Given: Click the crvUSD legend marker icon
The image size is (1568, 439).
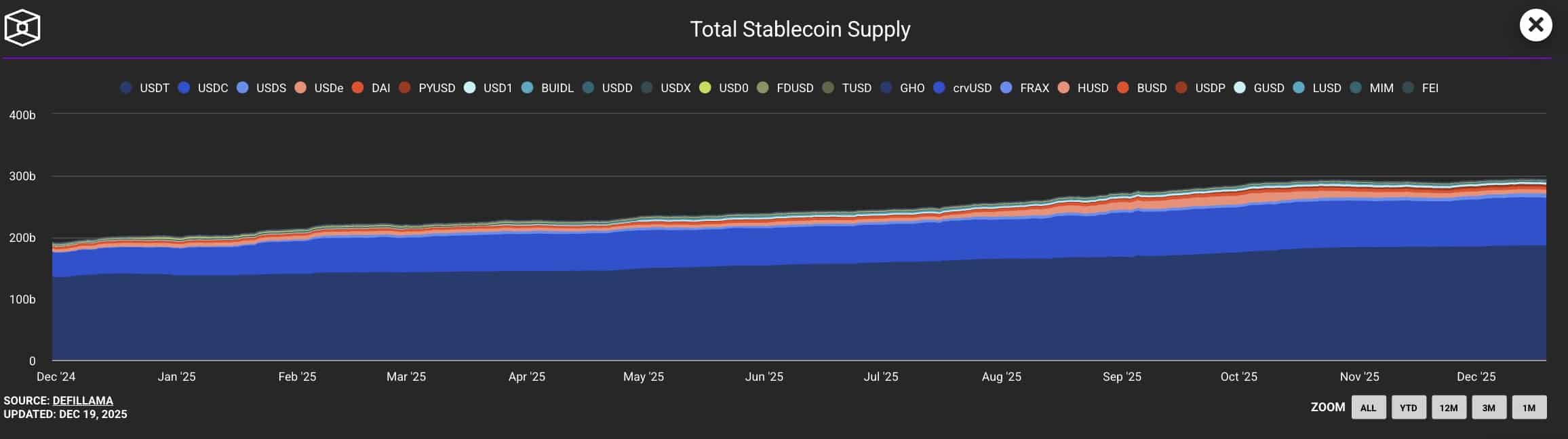Looking at the screenshot, I should click(939, 88).
